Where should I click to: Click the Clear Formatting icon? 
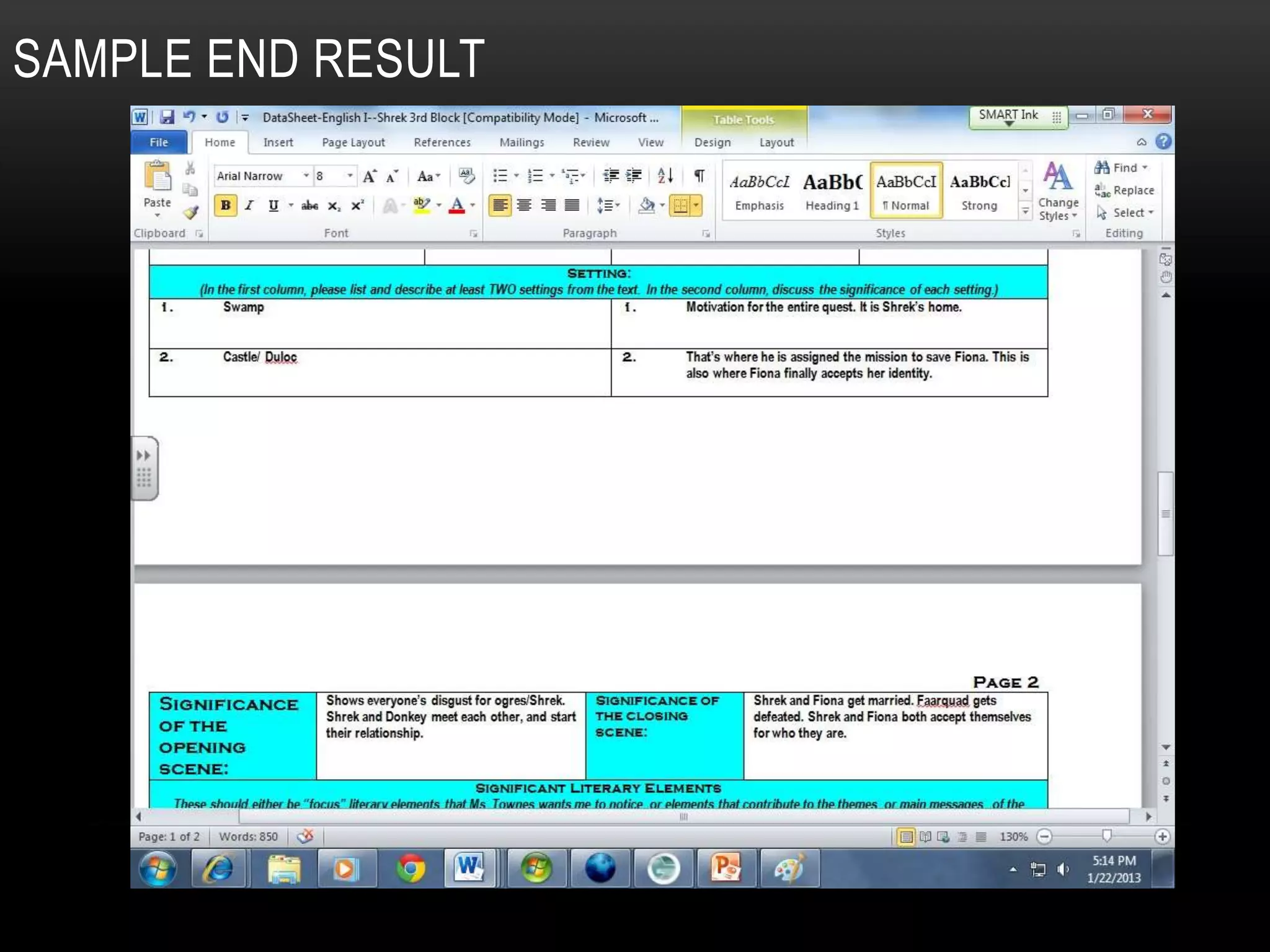pos(466,176)
